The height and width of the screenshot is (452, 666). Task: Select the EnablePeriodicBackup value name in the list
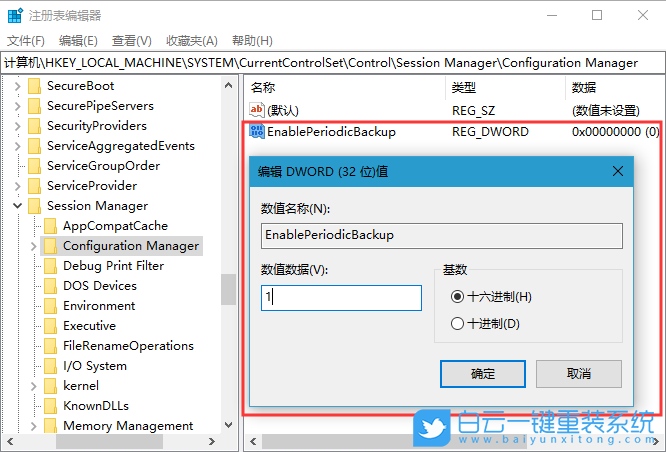coord(331,132)
